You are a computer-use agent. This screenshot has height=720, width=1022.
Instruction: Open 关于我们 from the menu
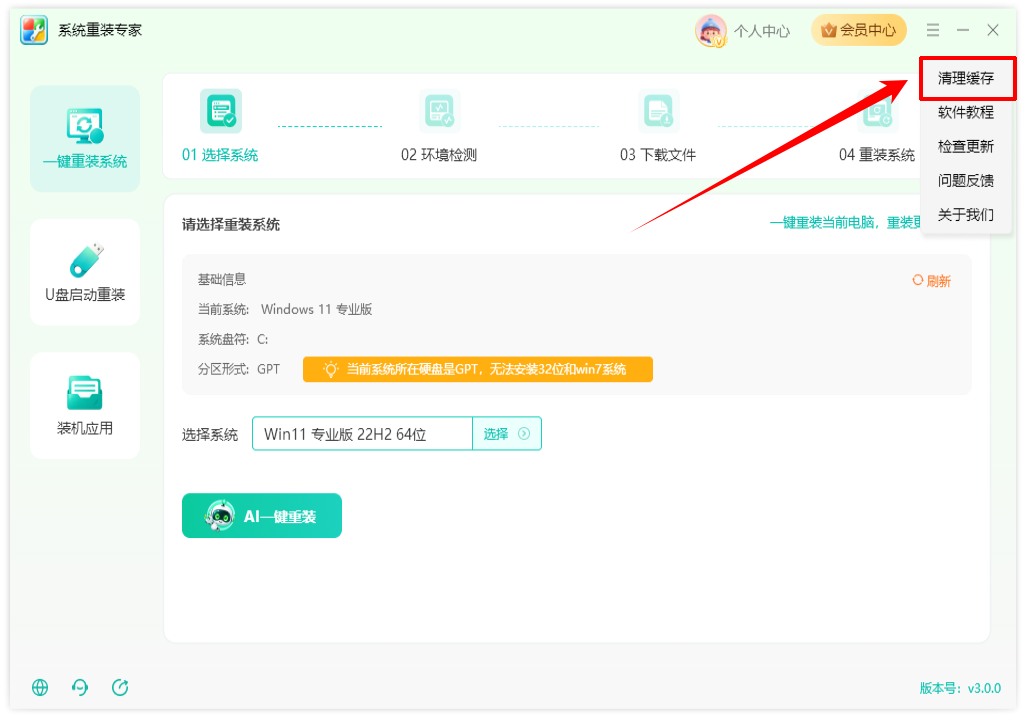(966, 215)
